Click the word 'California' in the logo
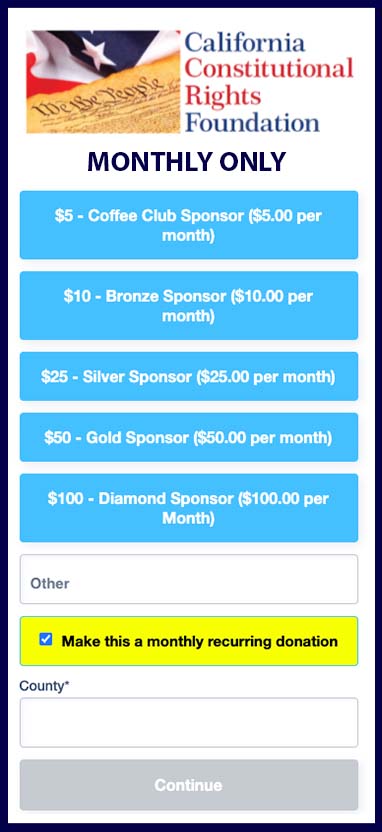382x832 pixels. (245, 42)
